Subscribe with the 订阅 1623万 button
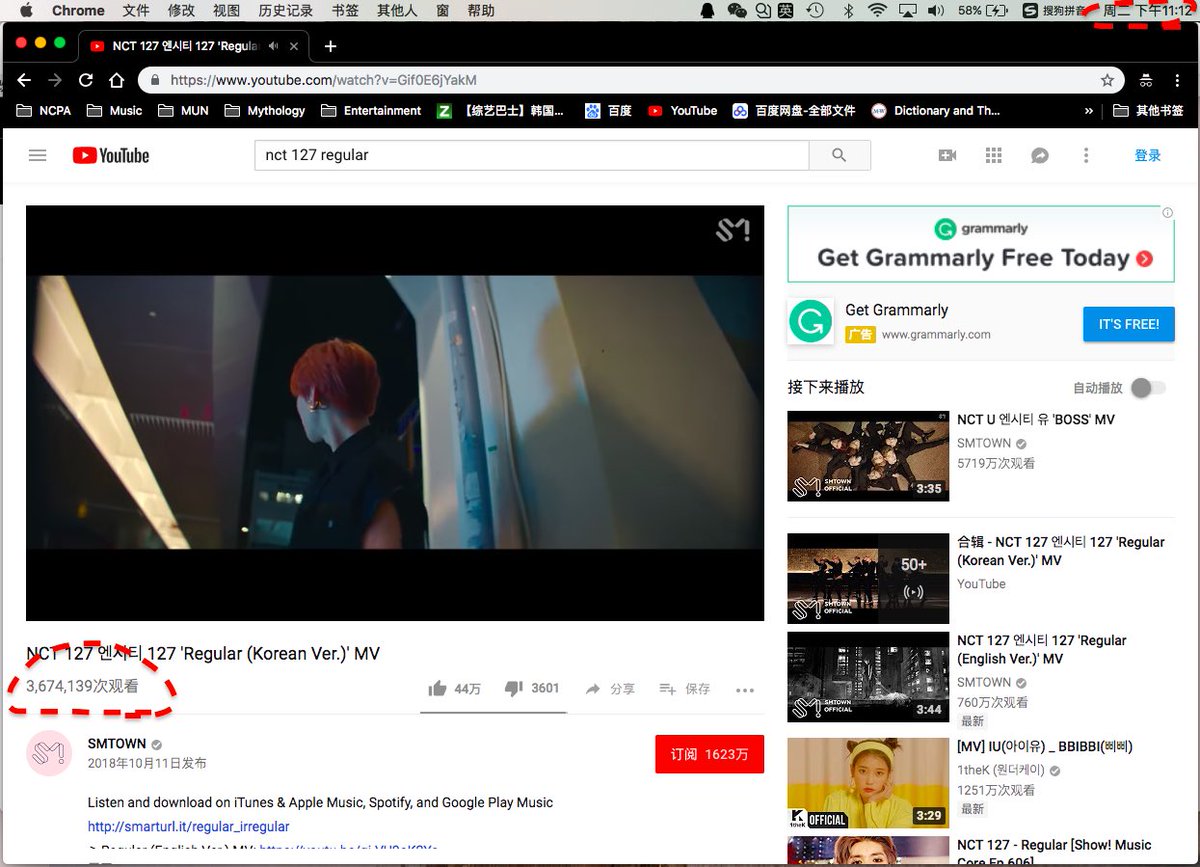Viewport: 1200px width, 867px height. [x=710, y=754]
